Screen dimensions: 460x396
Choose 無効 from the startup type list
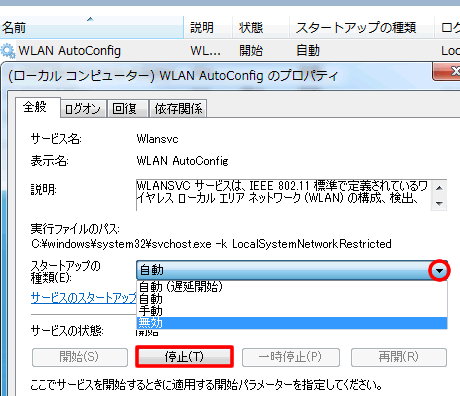point(292,323)
